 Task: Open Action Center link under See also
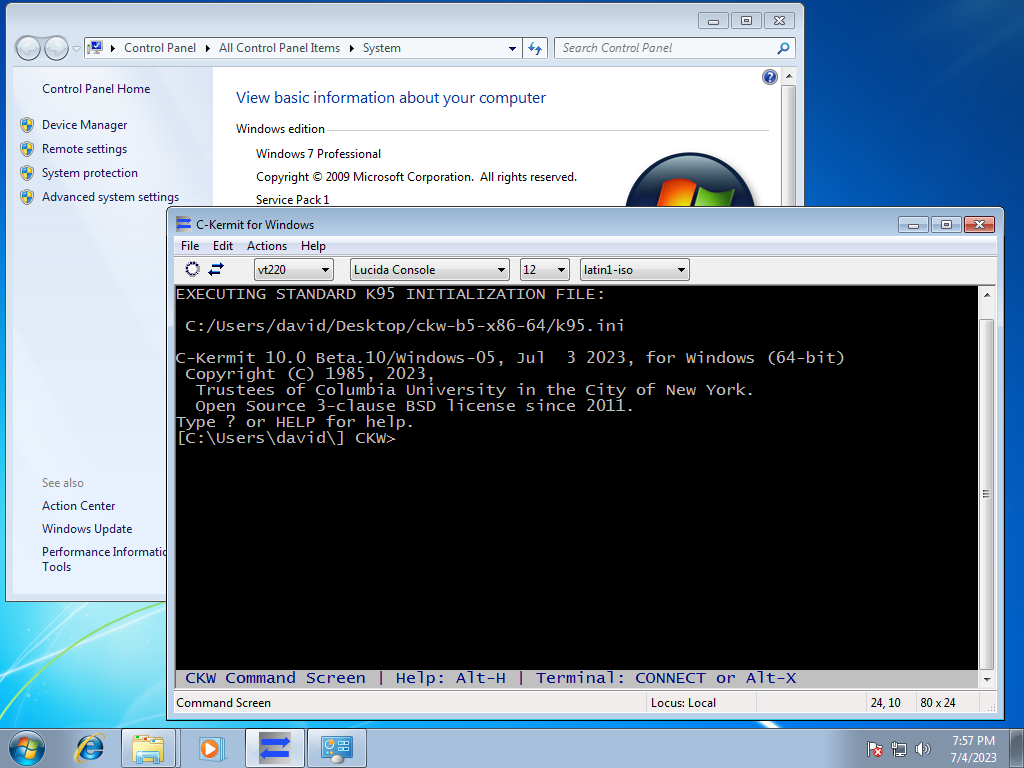[78, 505]
